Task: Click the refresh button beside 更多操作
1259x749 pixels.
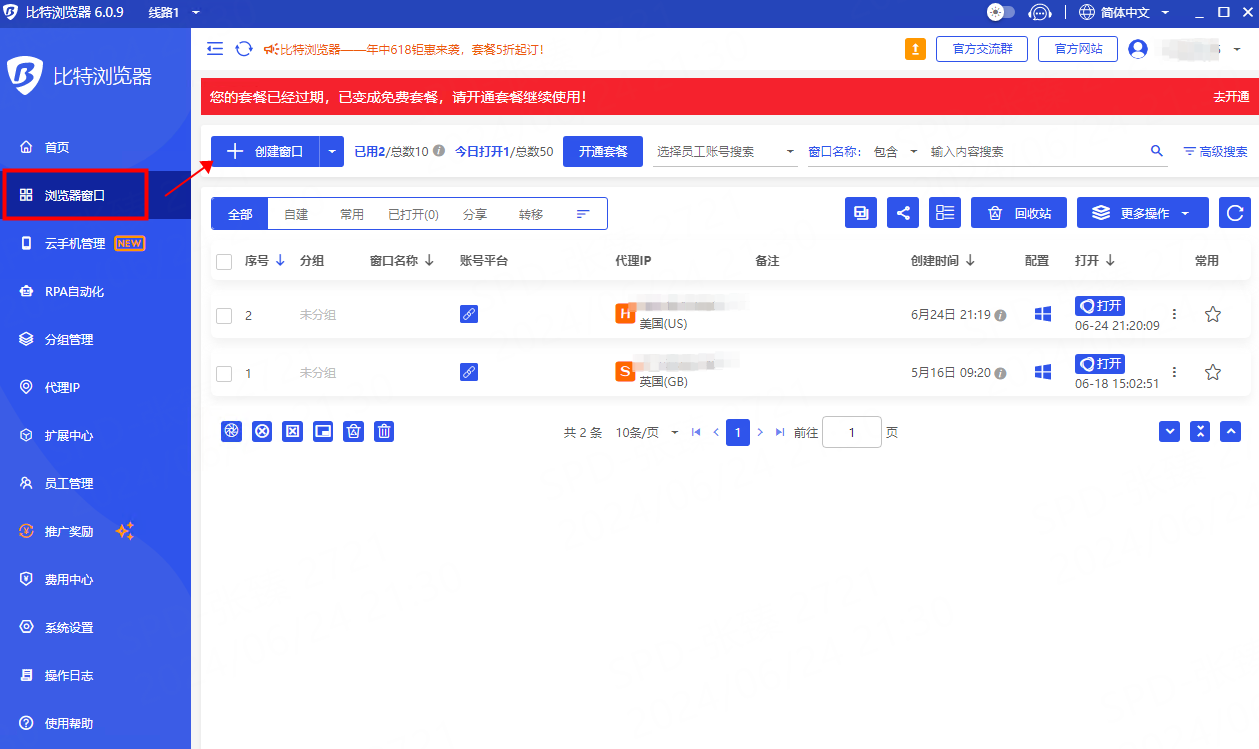Action: click(1235, 213)
